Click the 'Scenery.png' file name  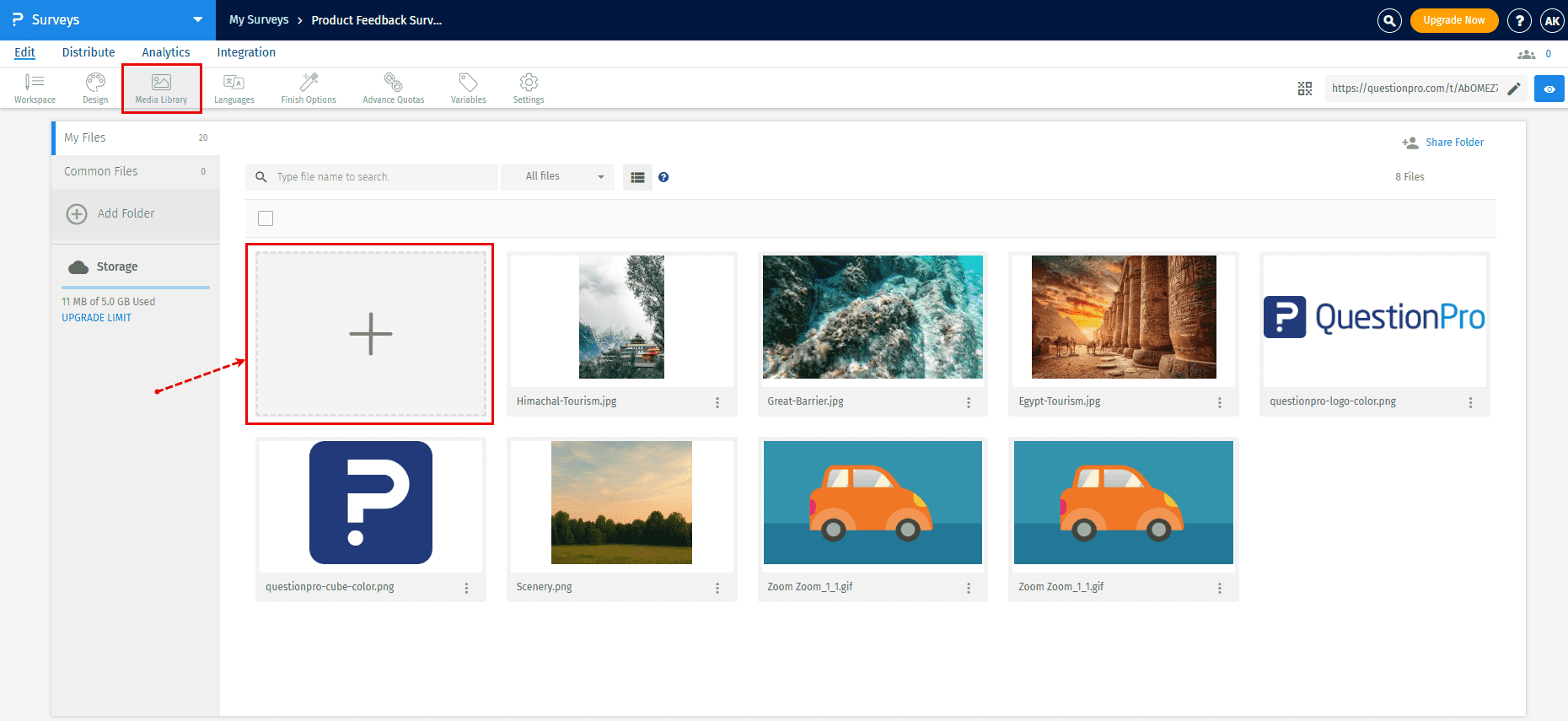tap(544, 587)
